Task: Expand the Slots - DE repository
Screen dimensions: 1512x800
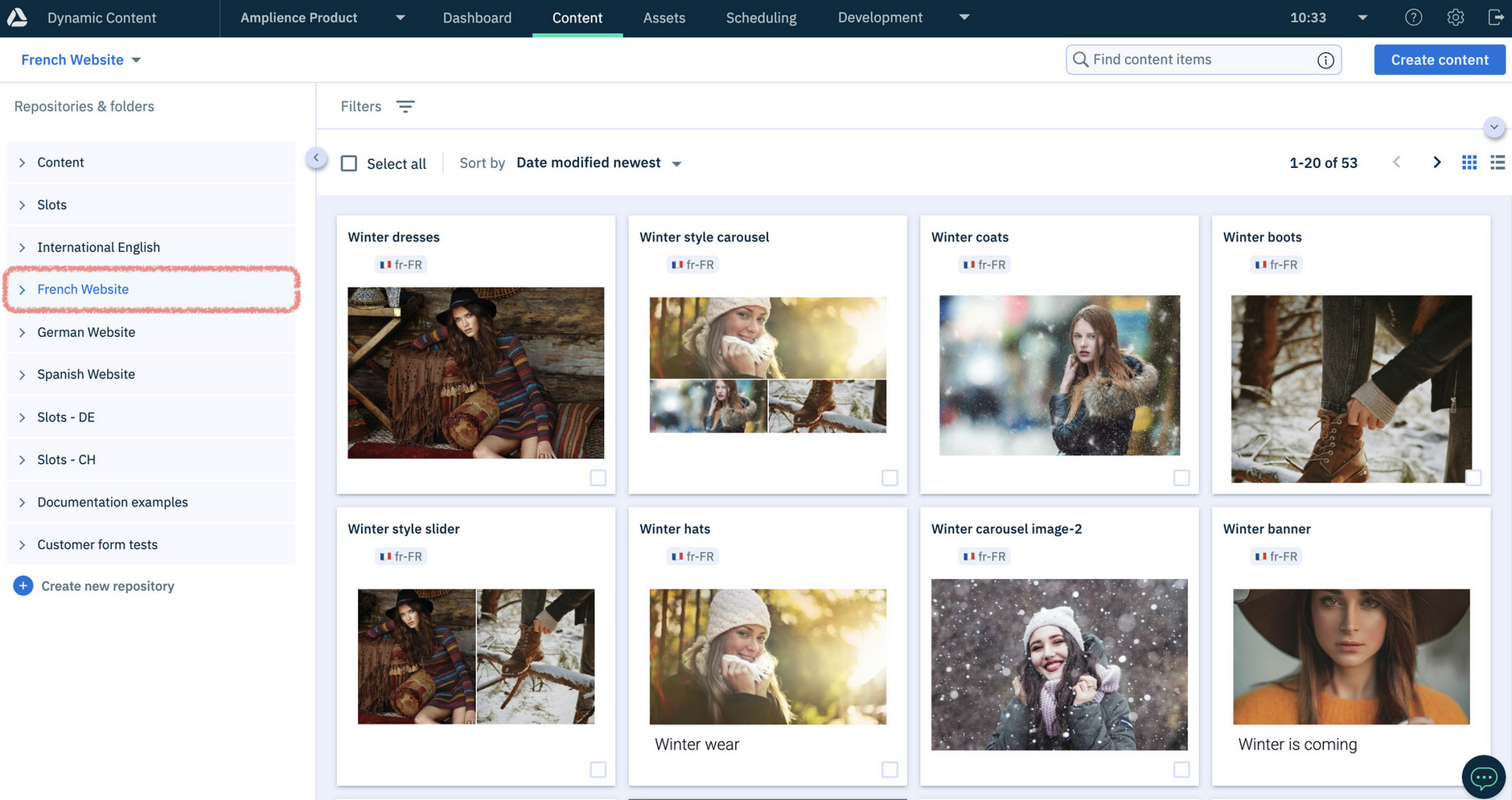Action: (23, 417)
